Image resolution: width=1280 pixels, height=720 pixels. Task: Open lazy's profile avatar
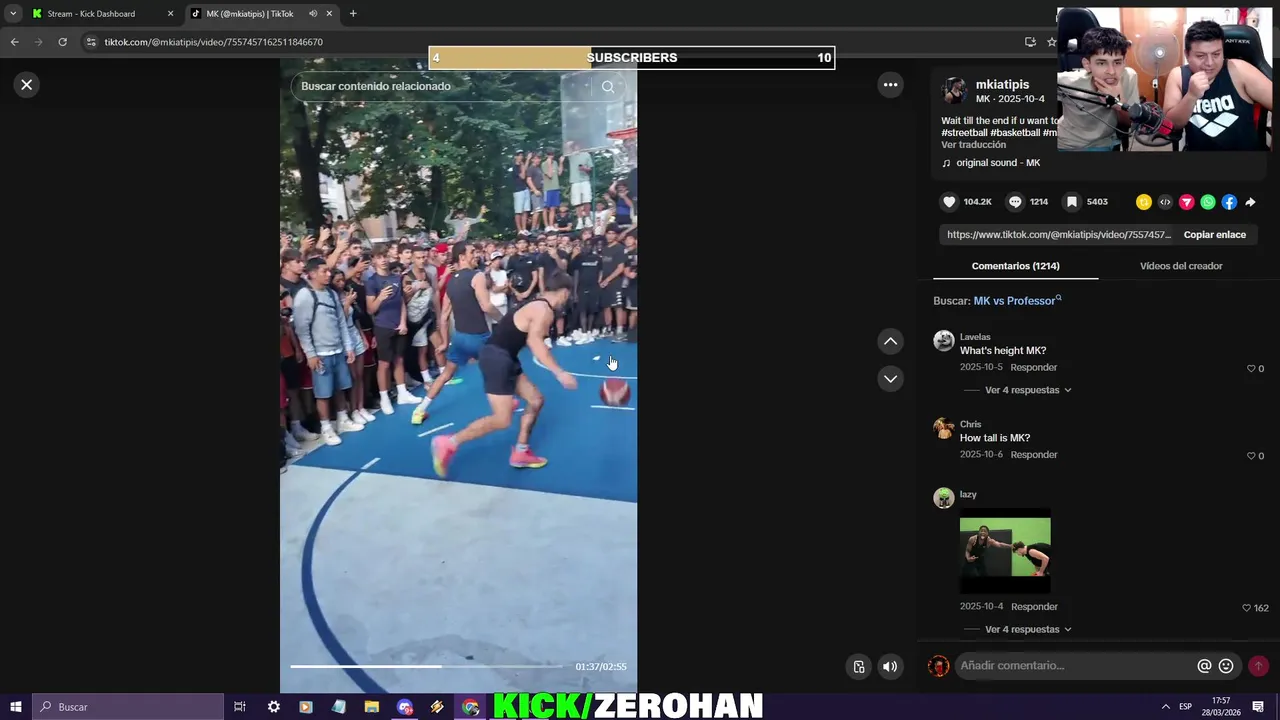click(944, 498)
